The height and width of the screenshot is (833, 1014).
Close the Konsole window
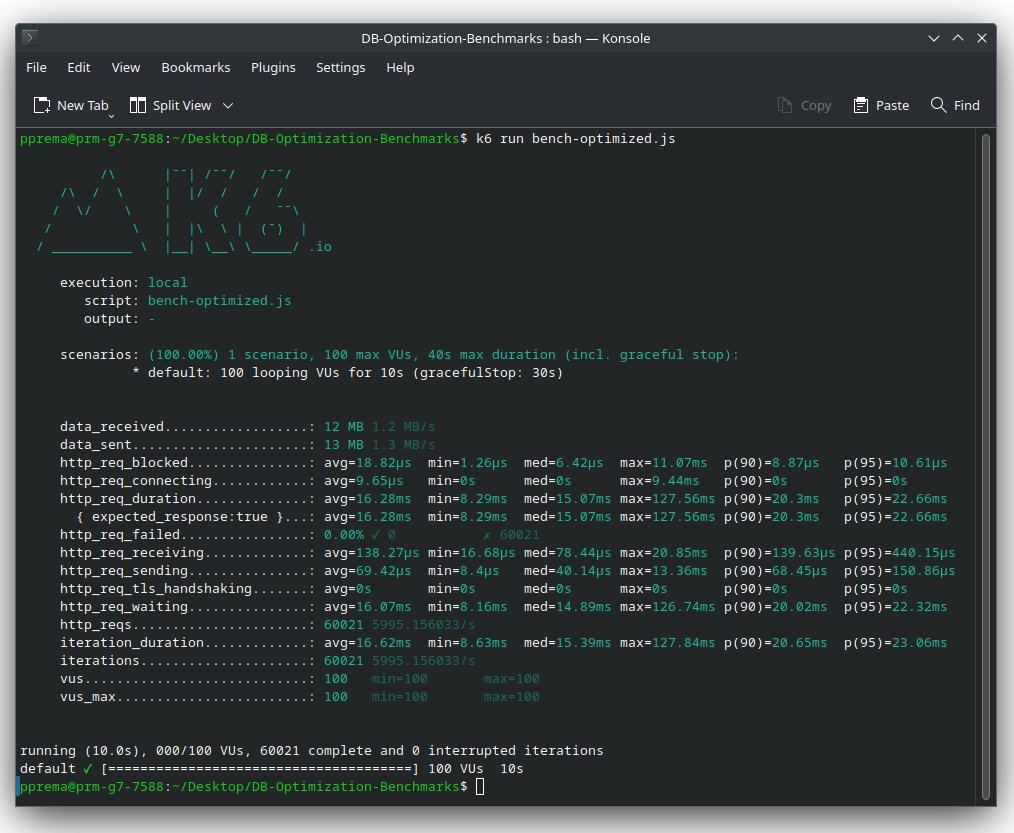[x=982, y=38]
